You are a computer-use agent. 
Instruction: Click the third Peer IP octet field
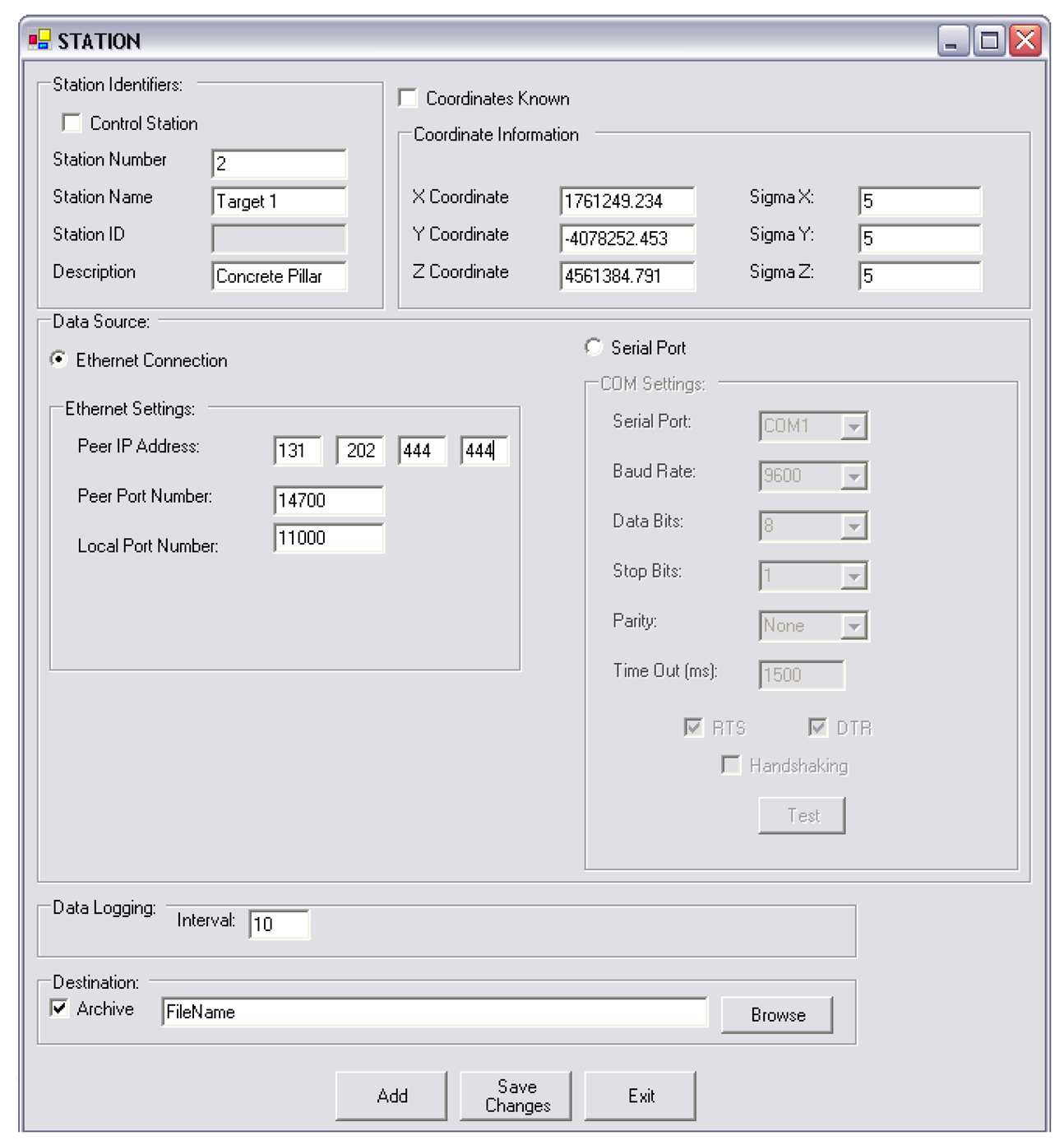(x=423, y=451)
